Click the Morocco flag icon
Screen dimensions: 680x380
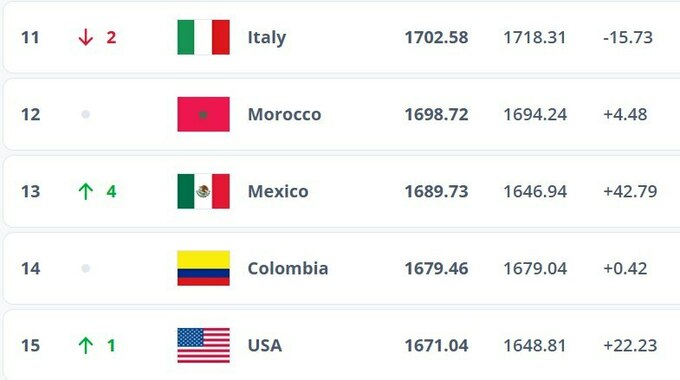point(203,114)
